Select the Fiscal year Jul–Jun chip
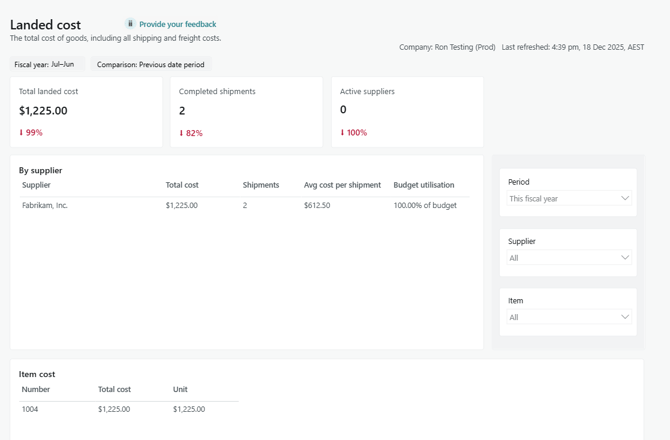Viewport: 670px width, 440px height. coord(44,65)
